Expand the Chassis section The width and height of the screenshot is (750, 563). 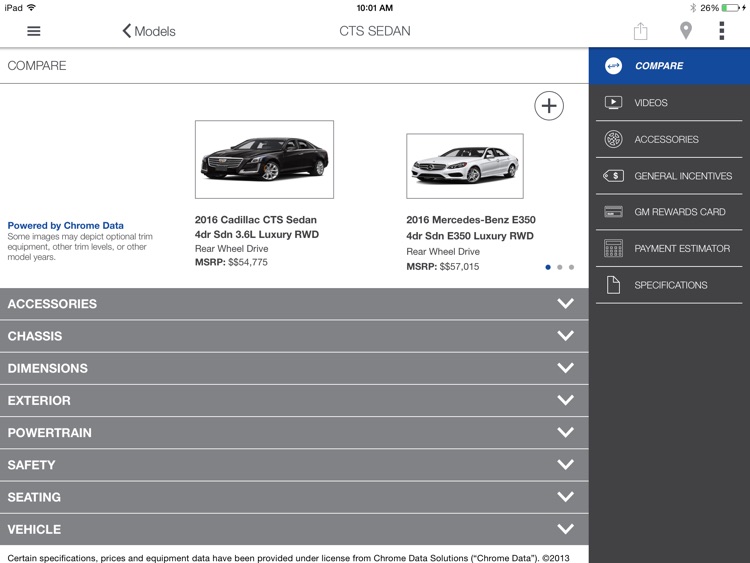[x=294, y=336]
